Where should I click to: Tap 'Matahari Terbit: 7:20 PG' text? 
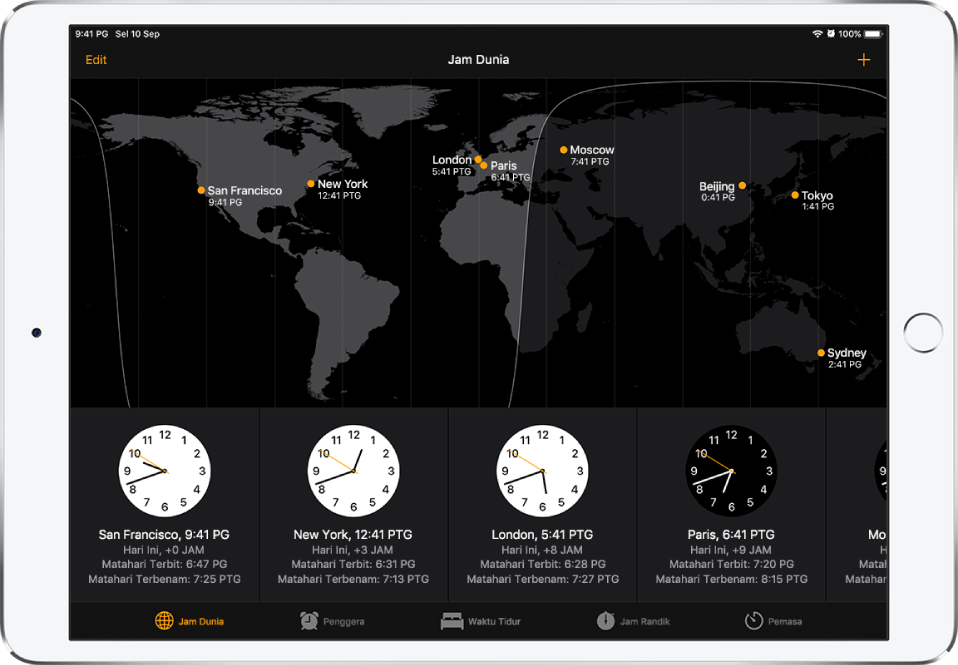point(731,564)
